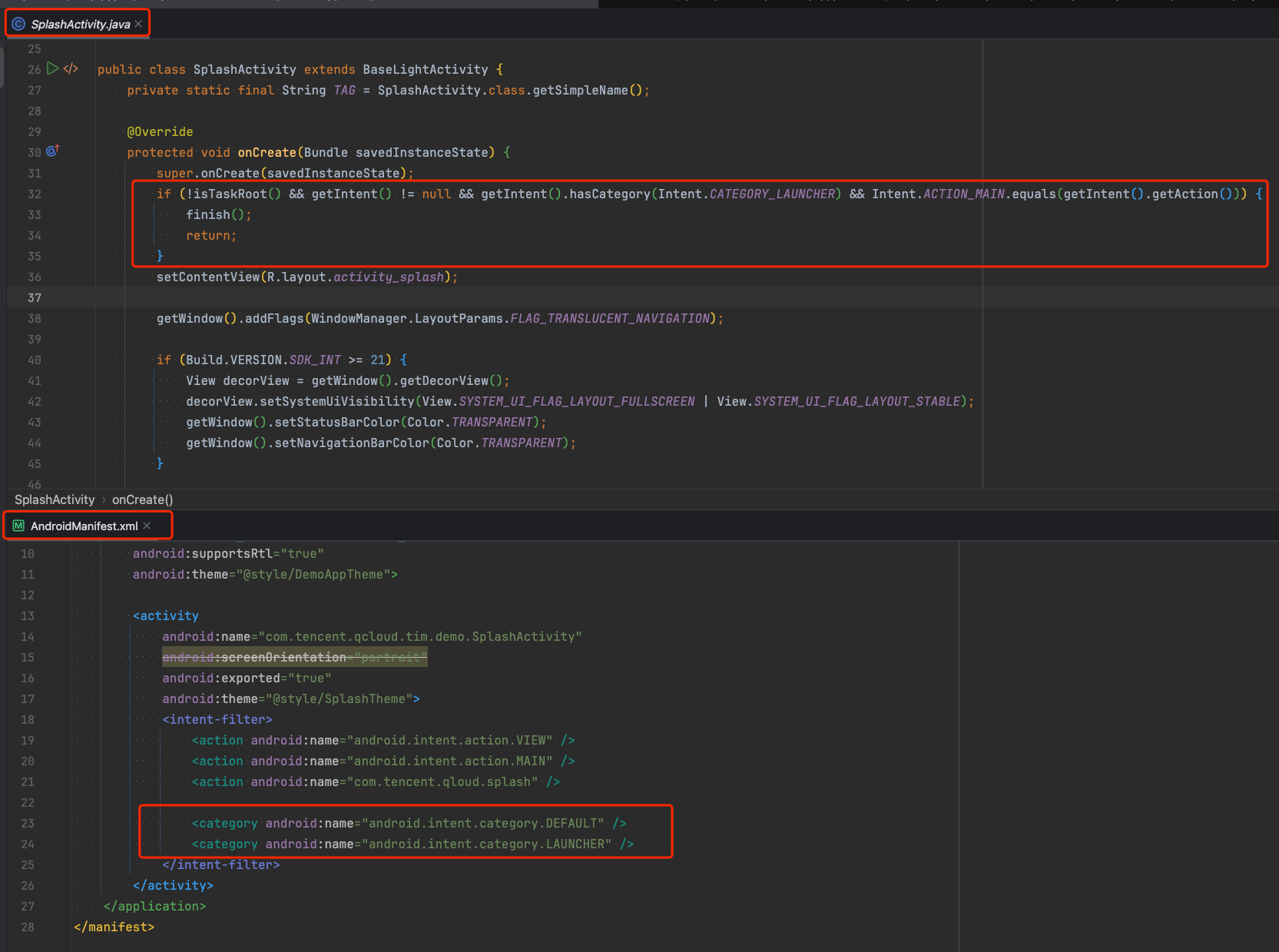Click the override marker icon beside onCreate
The height and width of the screenshot is (952, 1279).
coord(52,151)
